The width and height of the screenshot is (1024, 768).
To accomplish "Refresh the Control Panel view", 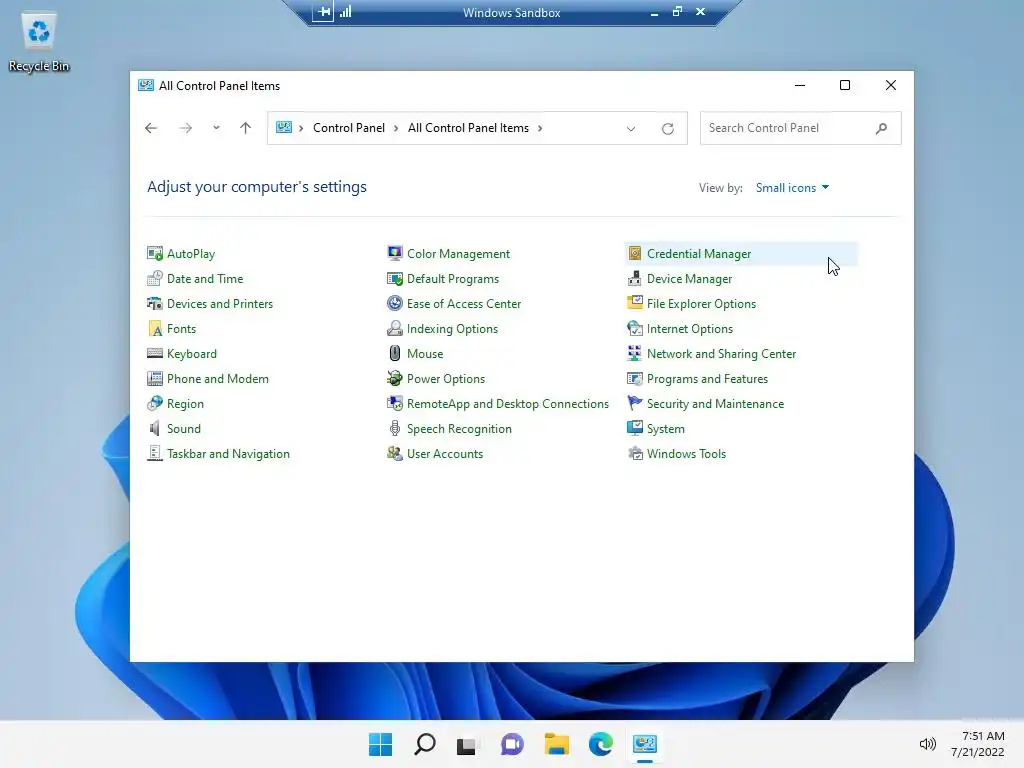I will coord(667,129).
